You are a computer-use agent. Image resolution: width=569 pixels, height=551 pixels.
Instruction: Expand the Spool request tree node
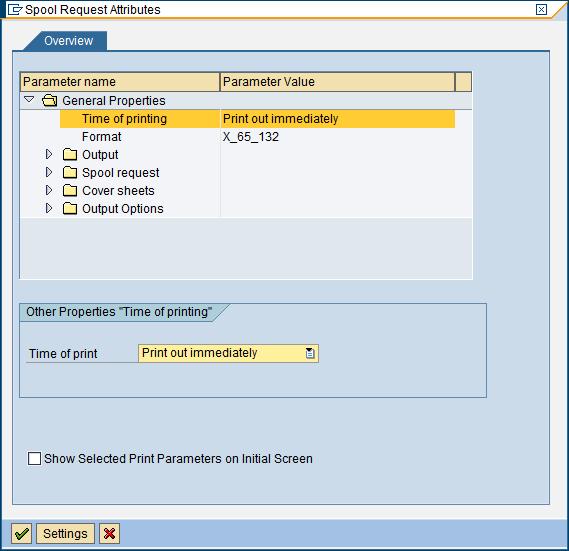(49, 172)
